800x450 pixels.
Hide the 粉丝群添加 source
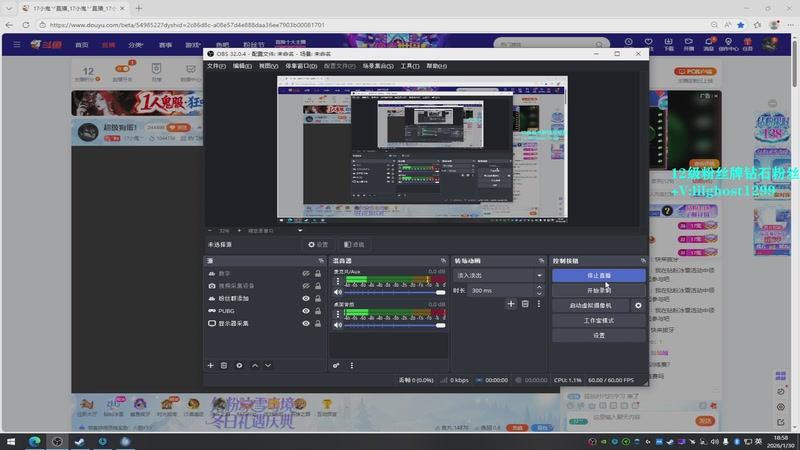(306, 298)
